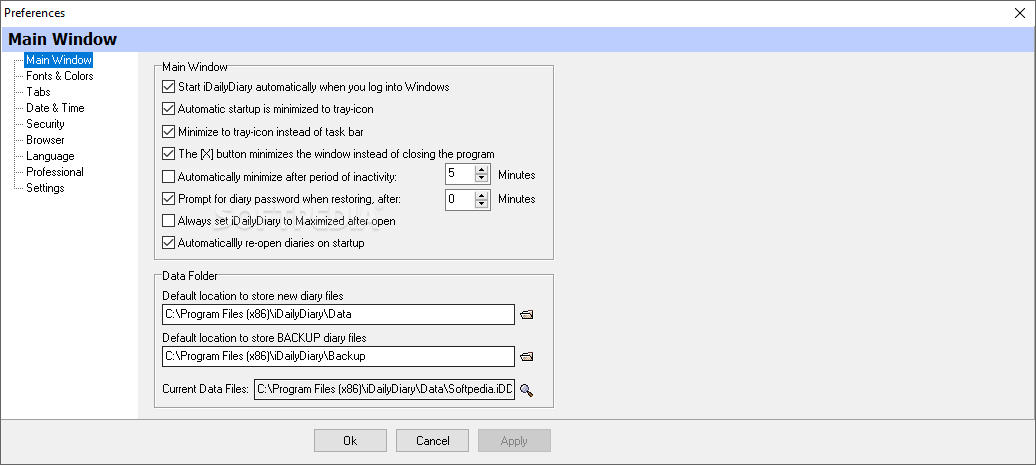Select Browser in preferences tree
This screenshot has height=465, width=1036.
(x=45, y=140)
